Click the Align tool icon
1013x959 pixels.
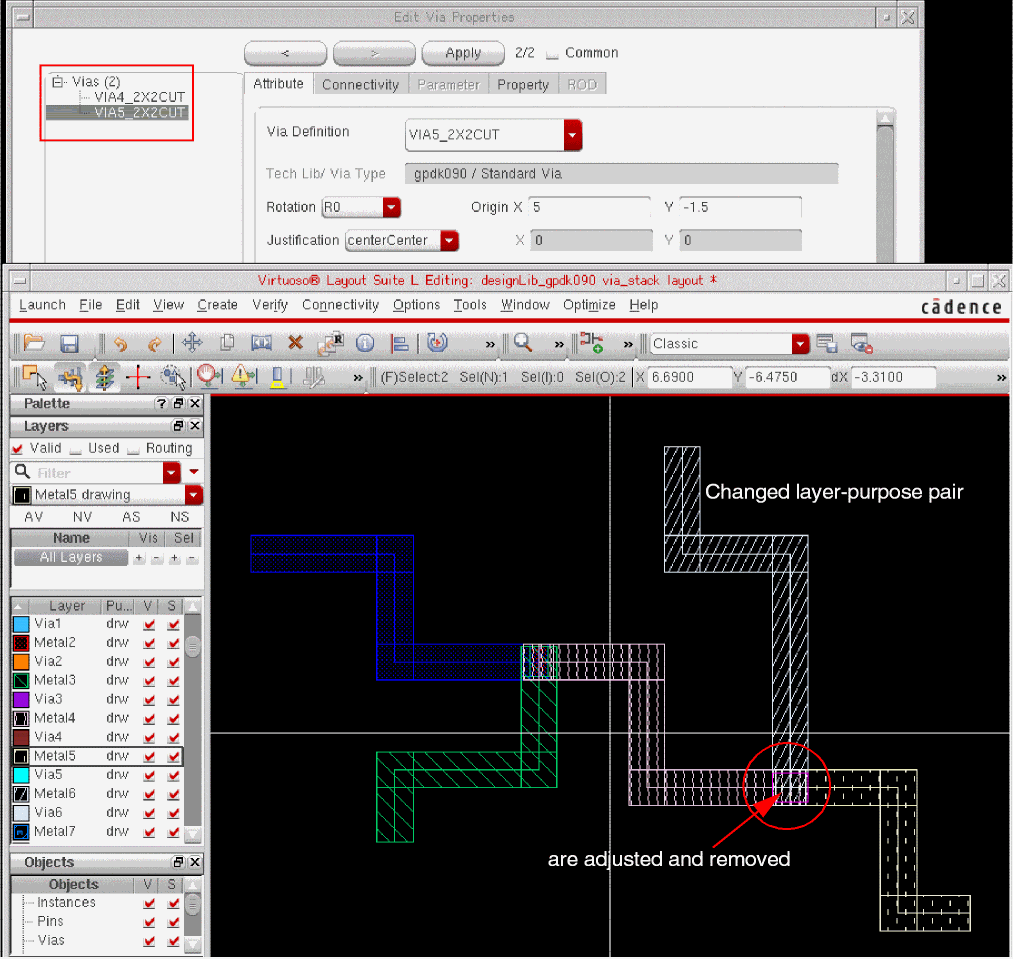pyautogui.click(x=400, y=343)
